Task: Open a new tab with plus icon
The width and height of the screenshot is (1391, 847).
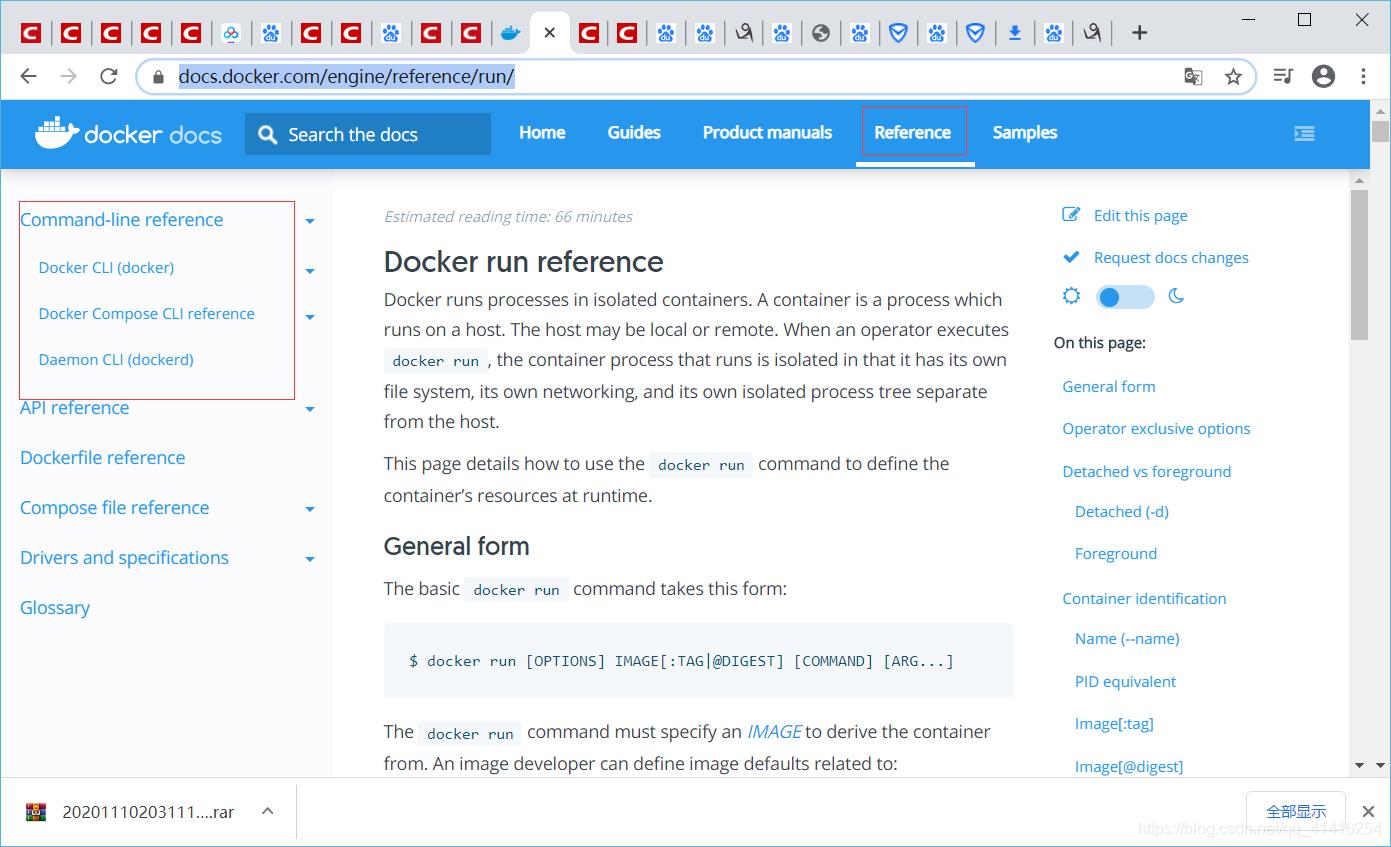Action: point(1139,33)
